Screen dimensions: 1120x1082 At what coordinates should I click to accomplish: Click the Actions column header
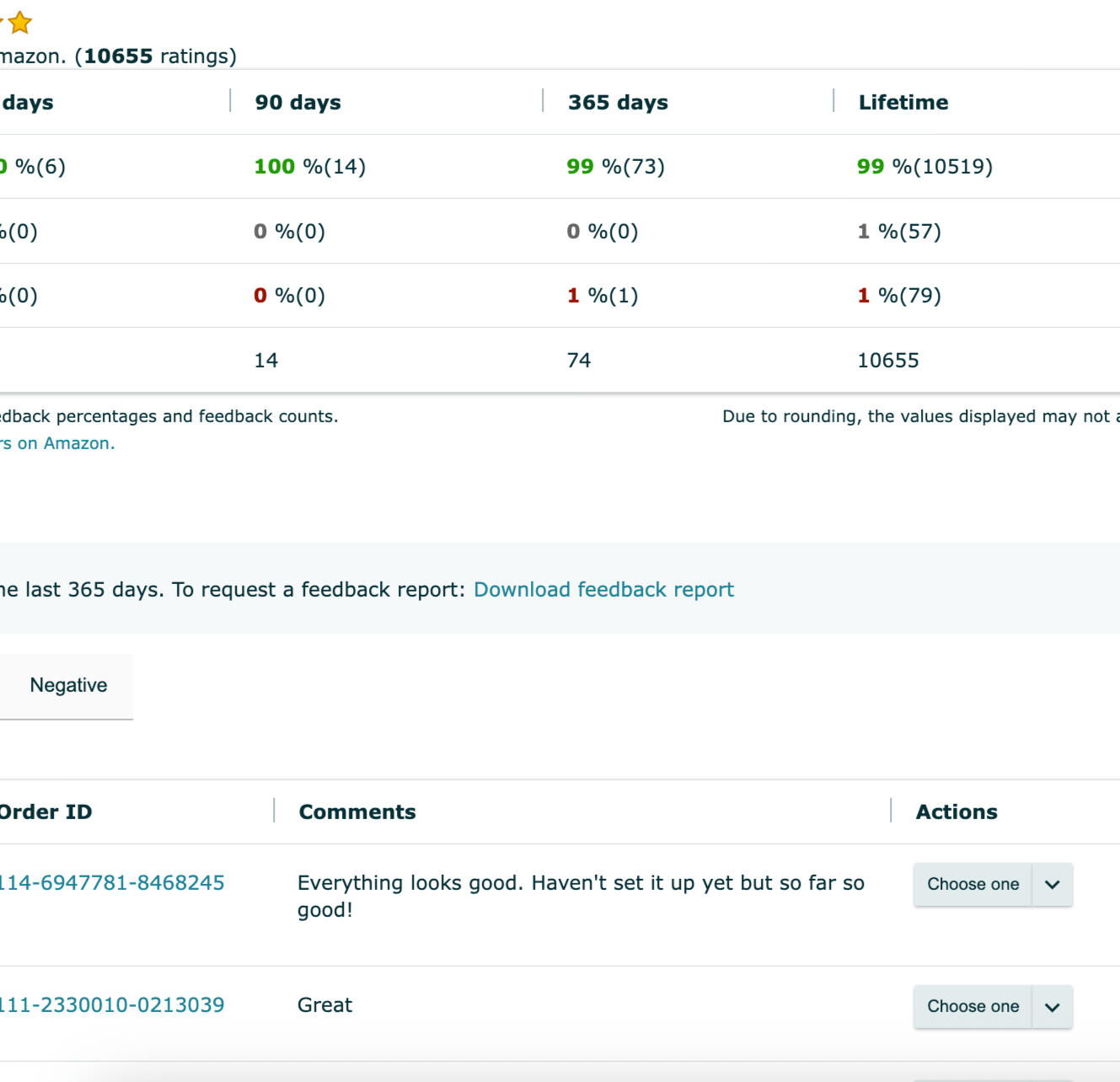(x=957, y=812)
